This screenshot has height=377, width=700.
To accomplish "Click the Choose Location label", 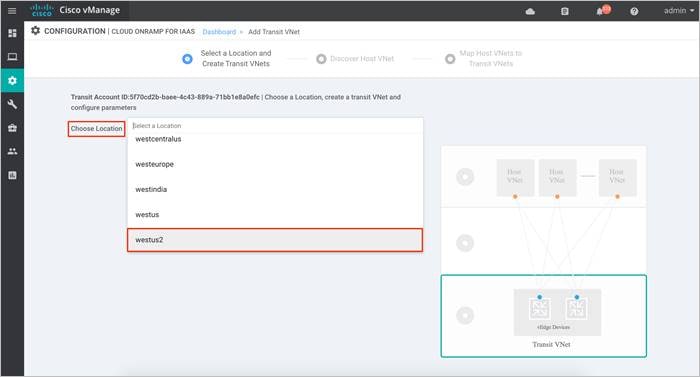I will pyautogui.click(x=96, y=129).
